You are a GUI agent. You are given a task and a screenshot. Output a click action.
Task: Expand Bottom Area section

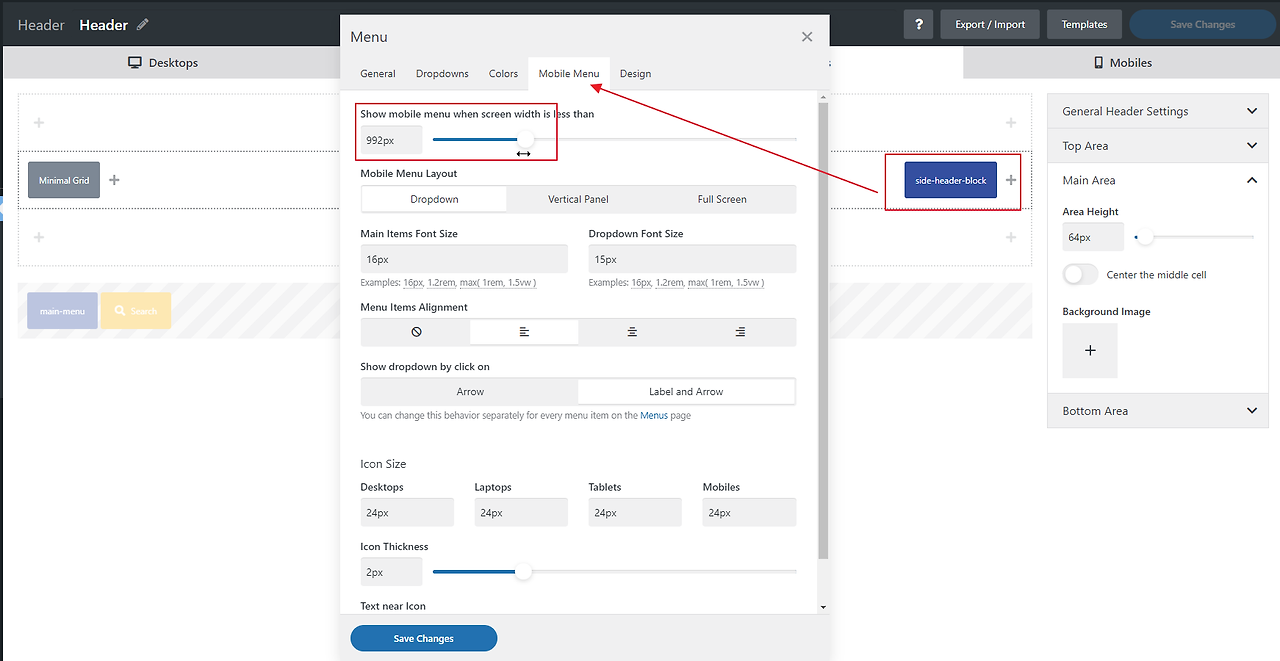1158,411
